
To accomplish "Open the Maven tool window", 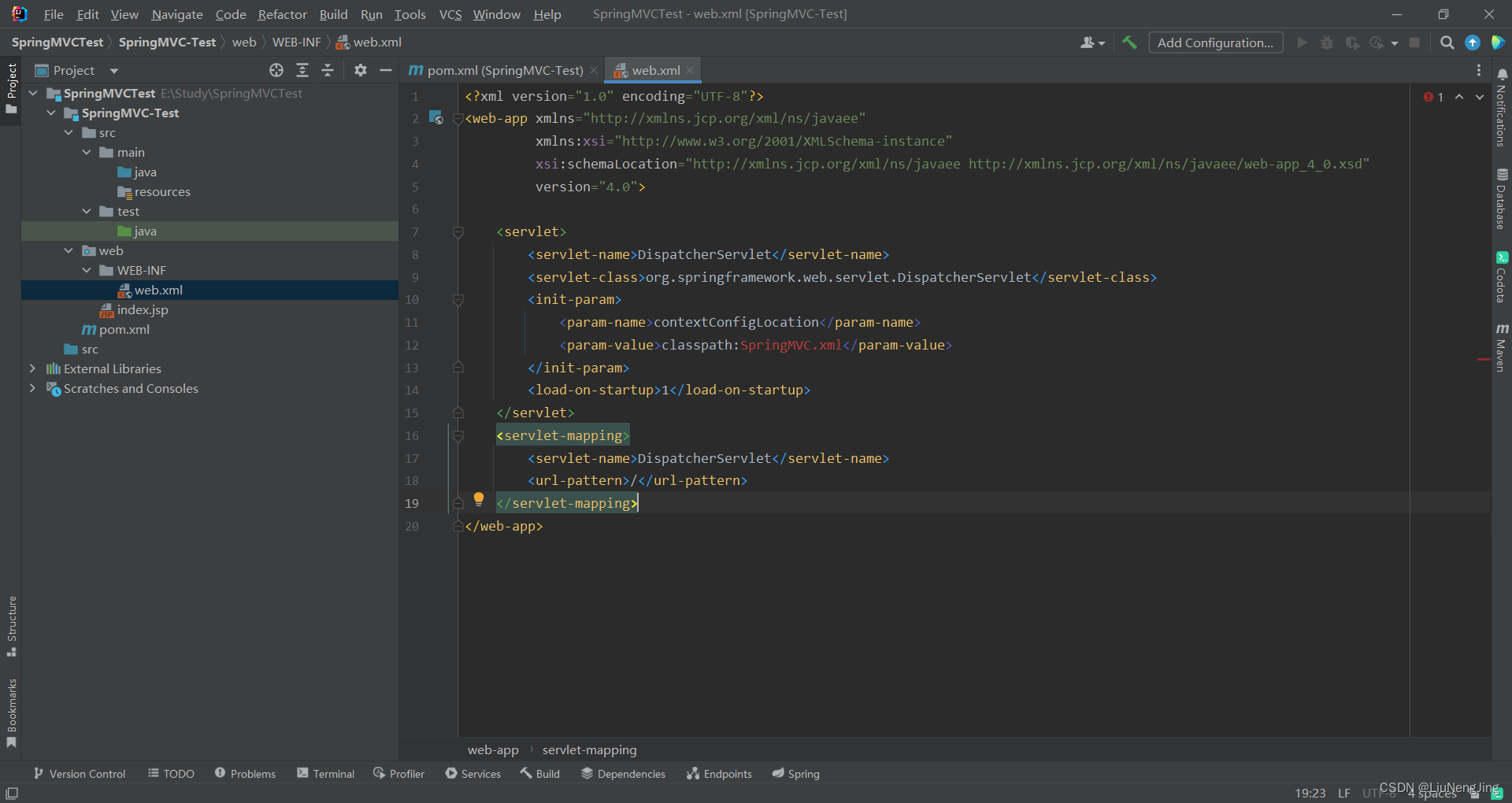I will click(x=1502, y=347).
